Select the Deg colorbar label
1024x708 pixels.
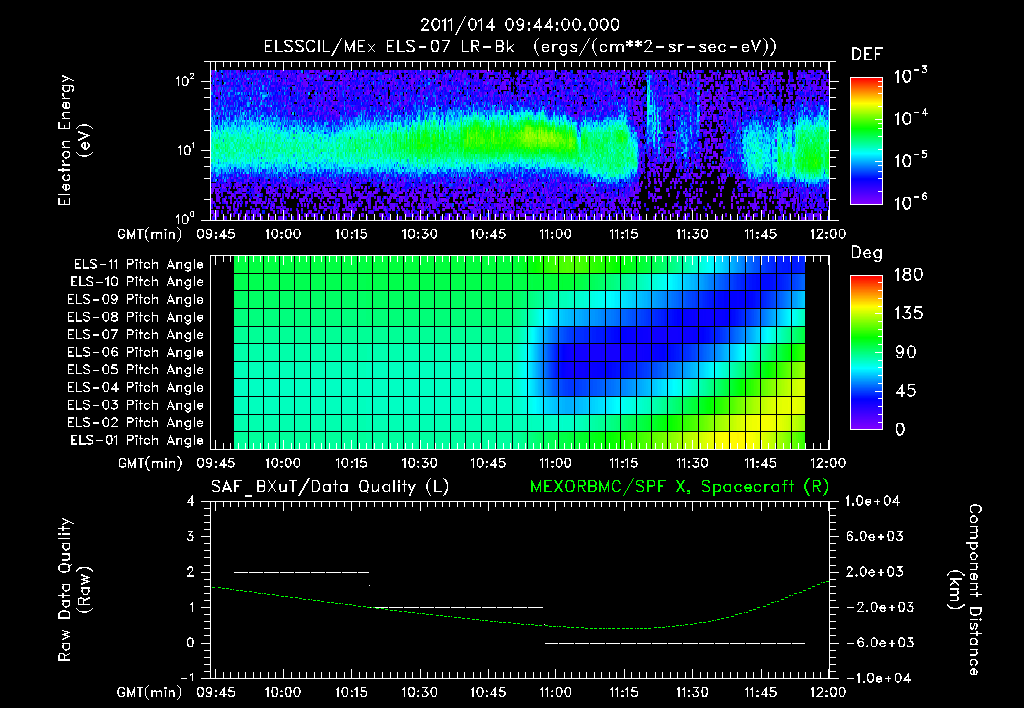pyautogui.click(x=866, y=253)
